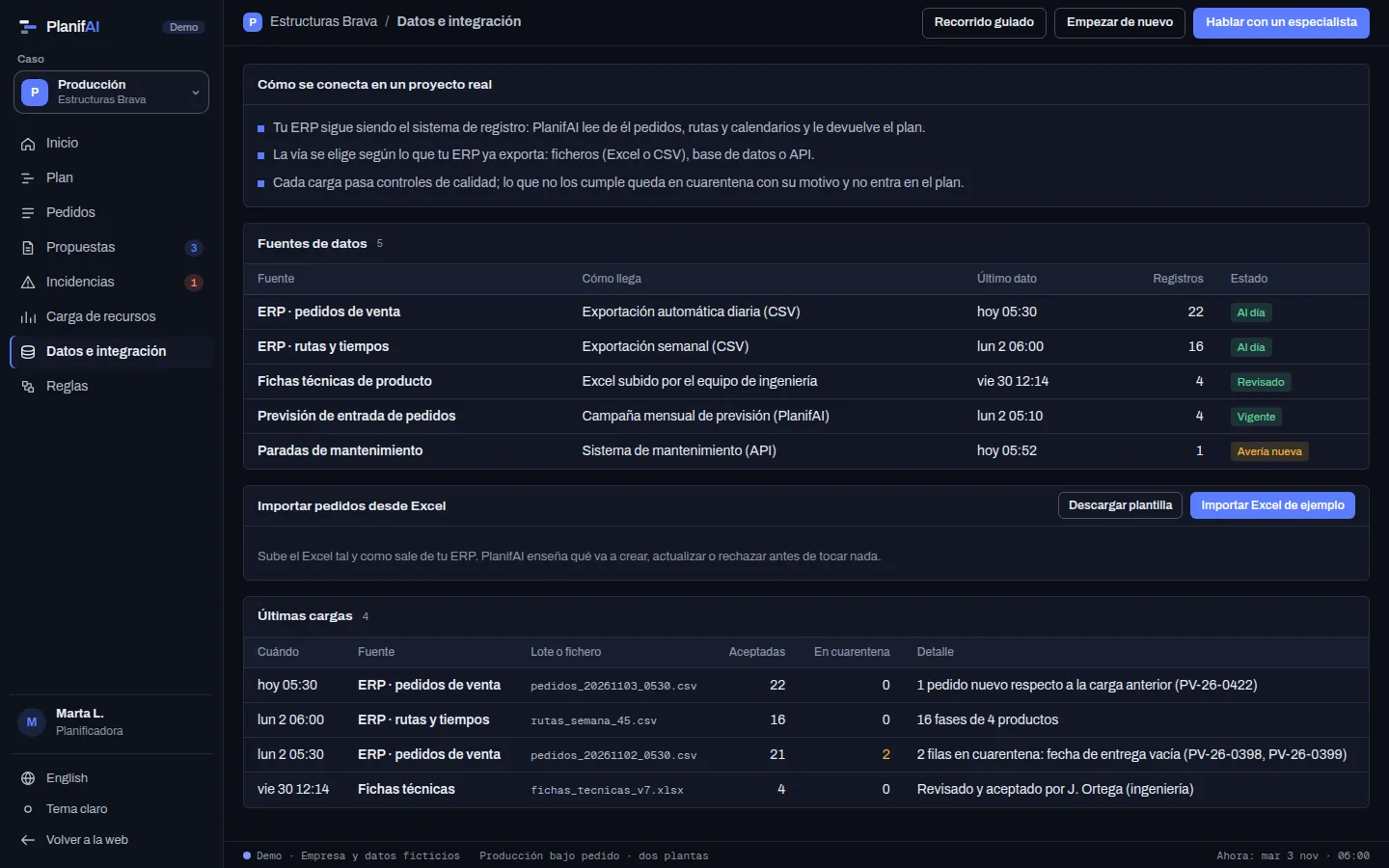1389x868 pixels.
Task: Click the Tema claro theme icon
Action: point(28,809)
